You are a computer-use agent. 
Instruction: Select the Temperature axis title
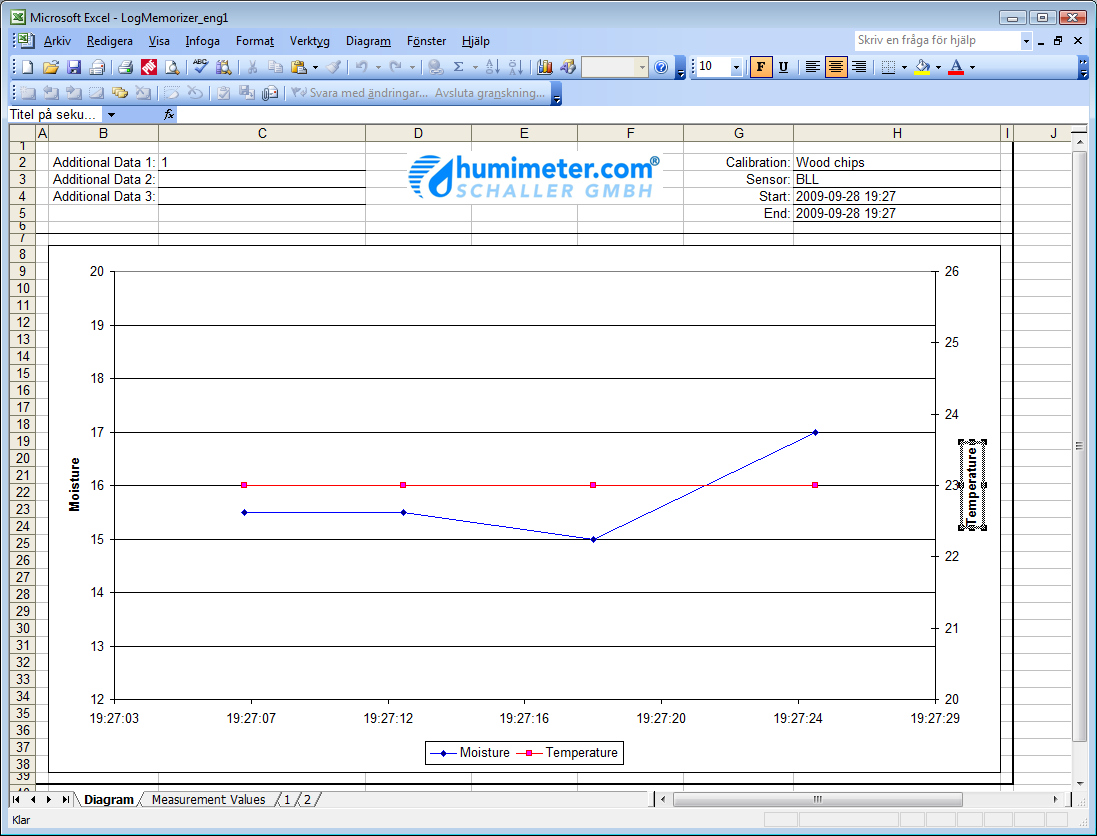pyautogui.click(x=972, y=486)
